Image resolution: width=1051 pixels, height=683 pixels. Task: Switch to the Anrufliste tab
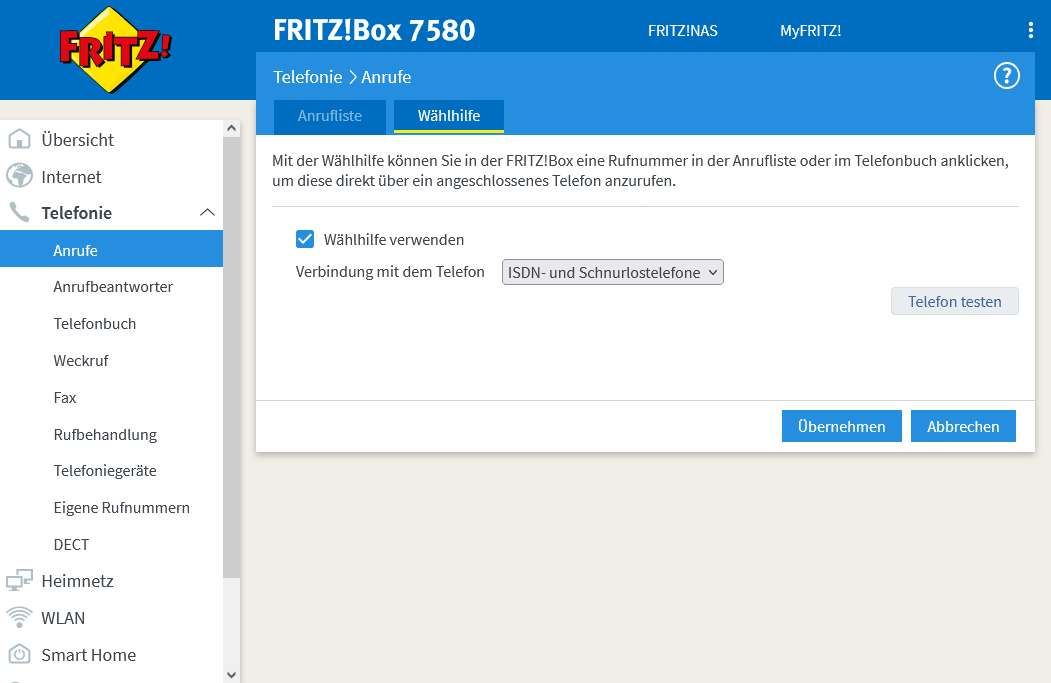click(330, 116)
